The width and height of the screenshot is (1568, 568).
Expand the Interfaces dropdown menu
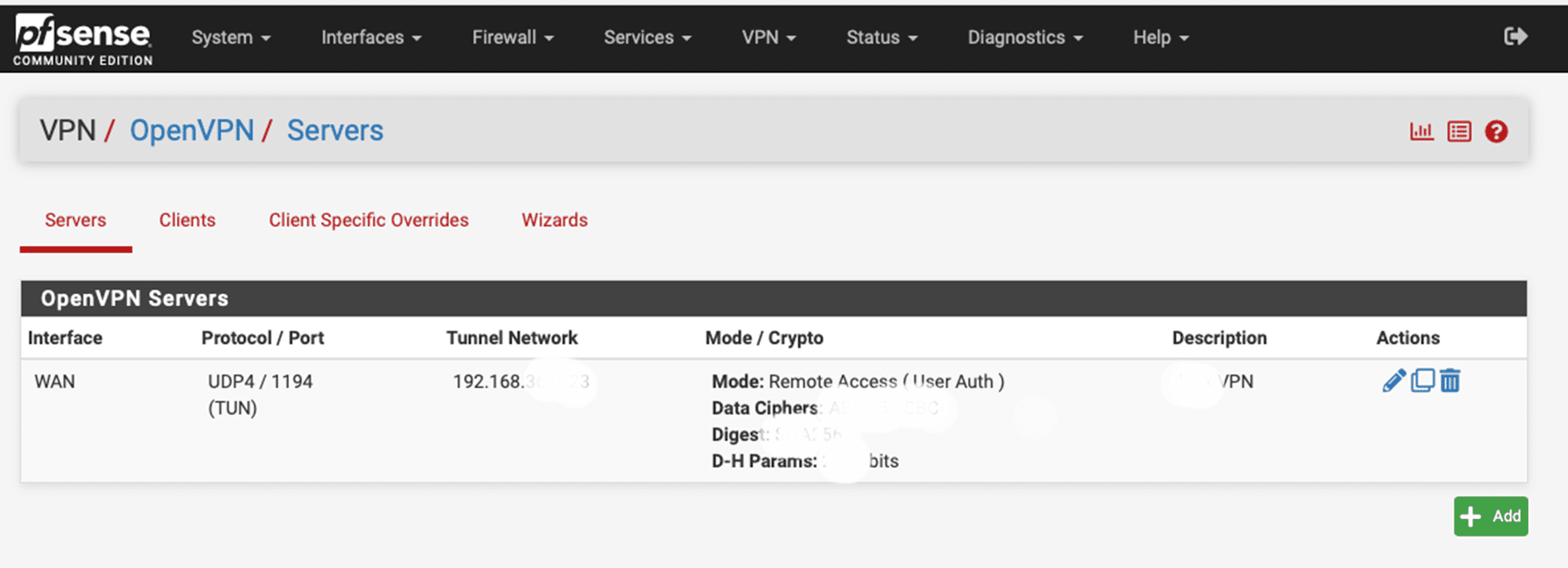click(x=371, y=37)
